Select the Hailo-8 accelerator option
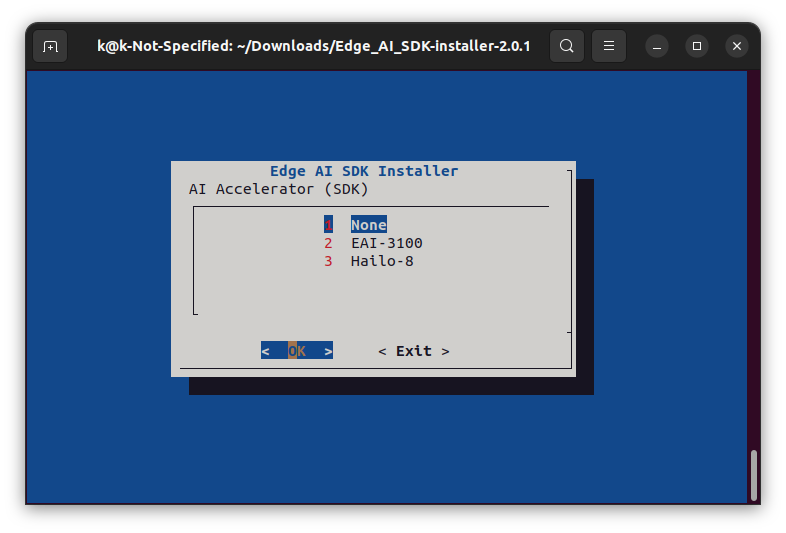Viewport: 786px width, 533px height. (x=368, y=261)
